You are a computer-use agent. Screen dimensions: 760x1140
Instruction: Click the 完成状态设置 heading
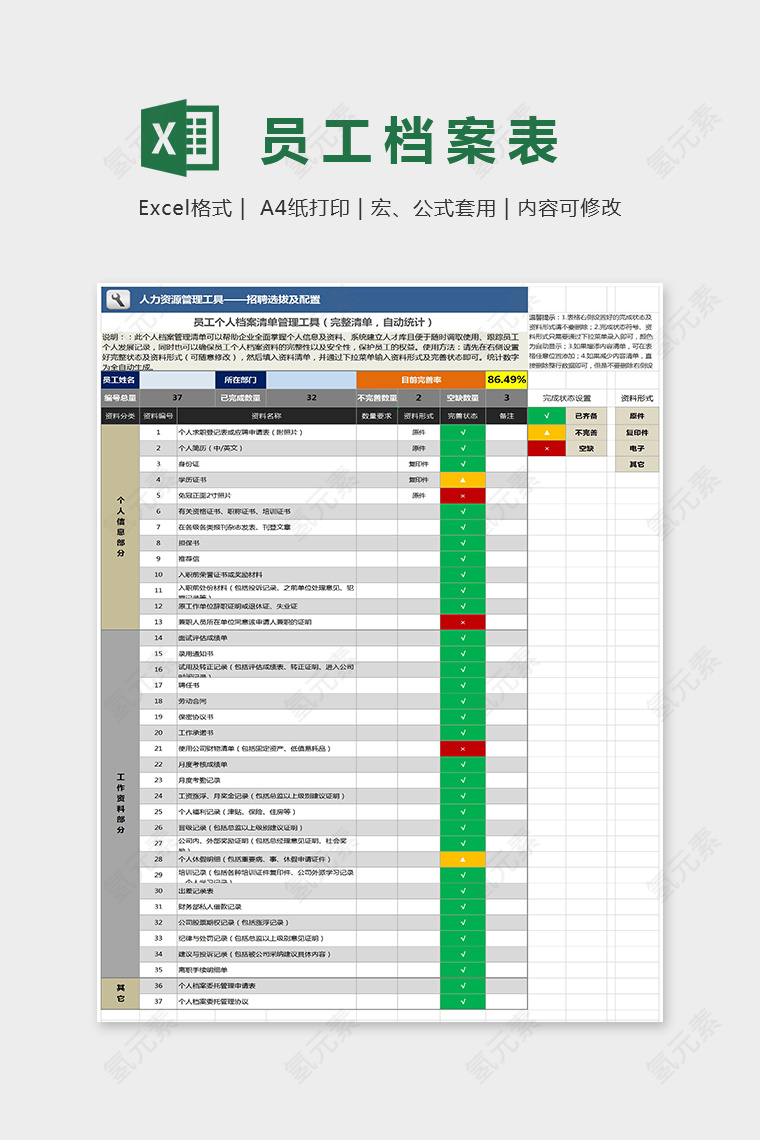567,398
